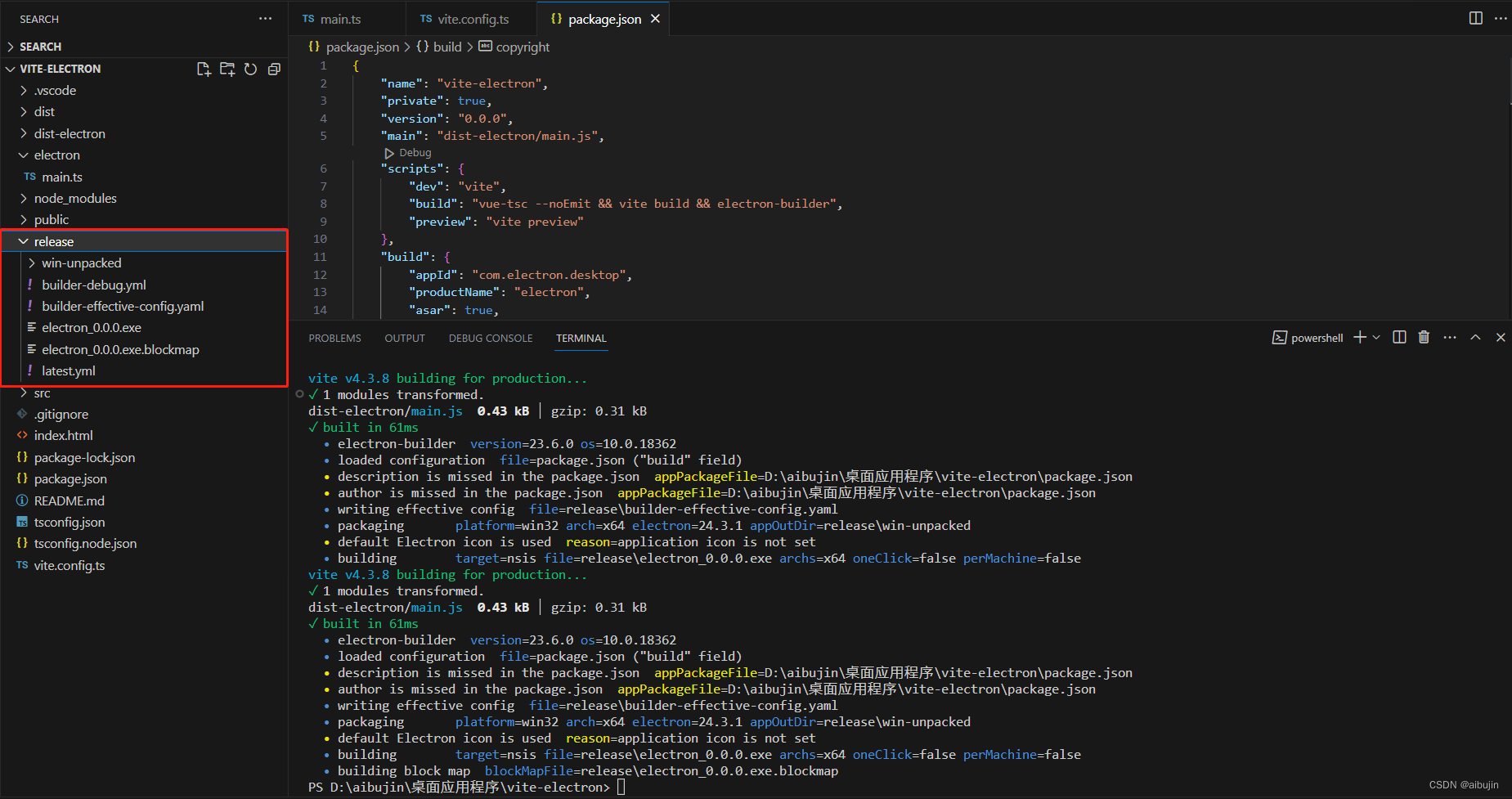Open index.html file
This screenshot has width=1512, height=799.
144,435
